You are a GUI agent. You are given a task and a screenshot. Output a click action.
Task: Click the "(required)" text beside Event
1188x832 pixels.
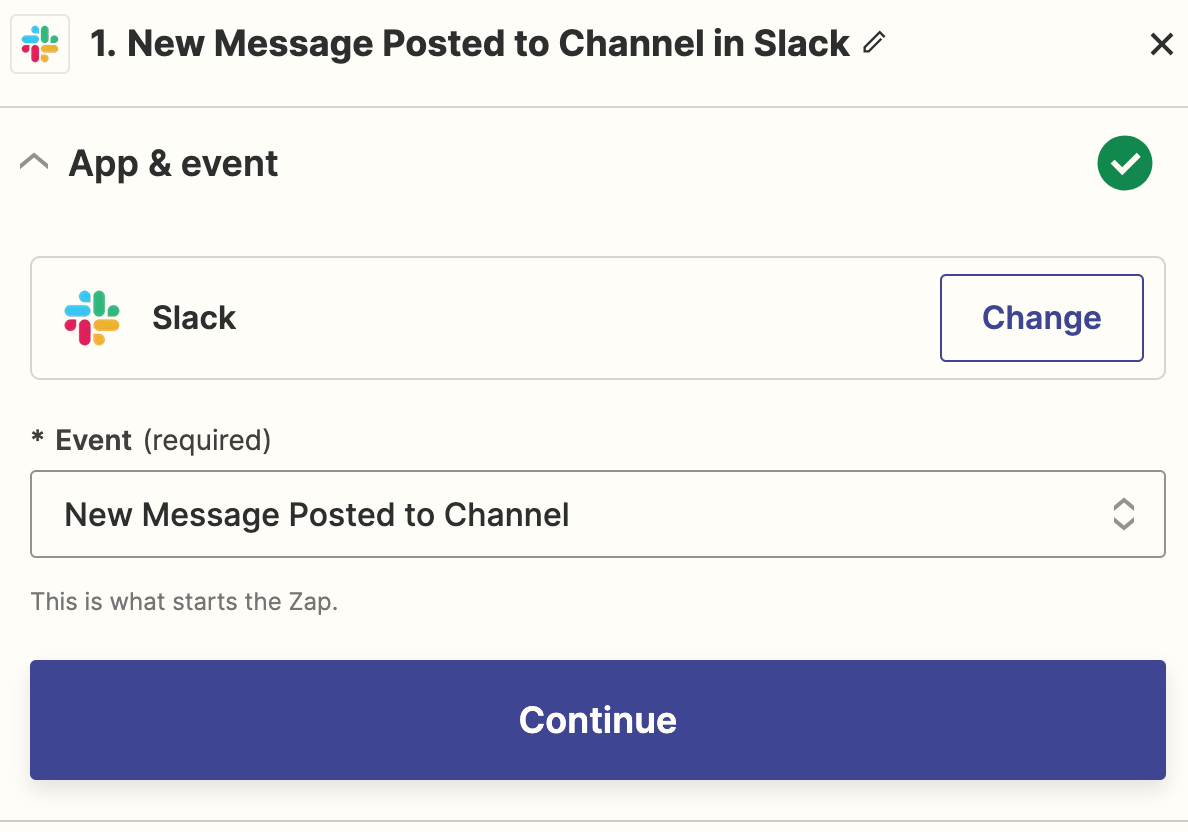coord(207,440)
